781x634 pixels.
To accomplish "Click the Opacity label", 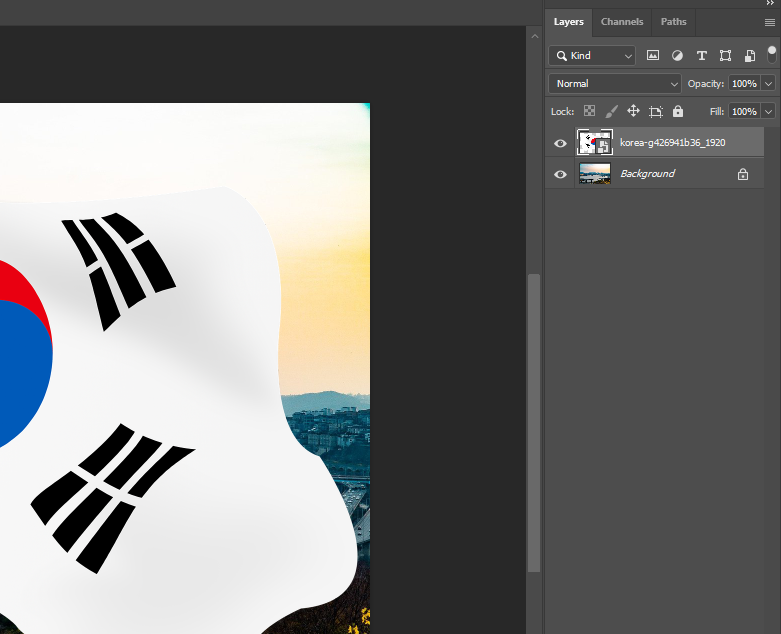I will point(705,84).
